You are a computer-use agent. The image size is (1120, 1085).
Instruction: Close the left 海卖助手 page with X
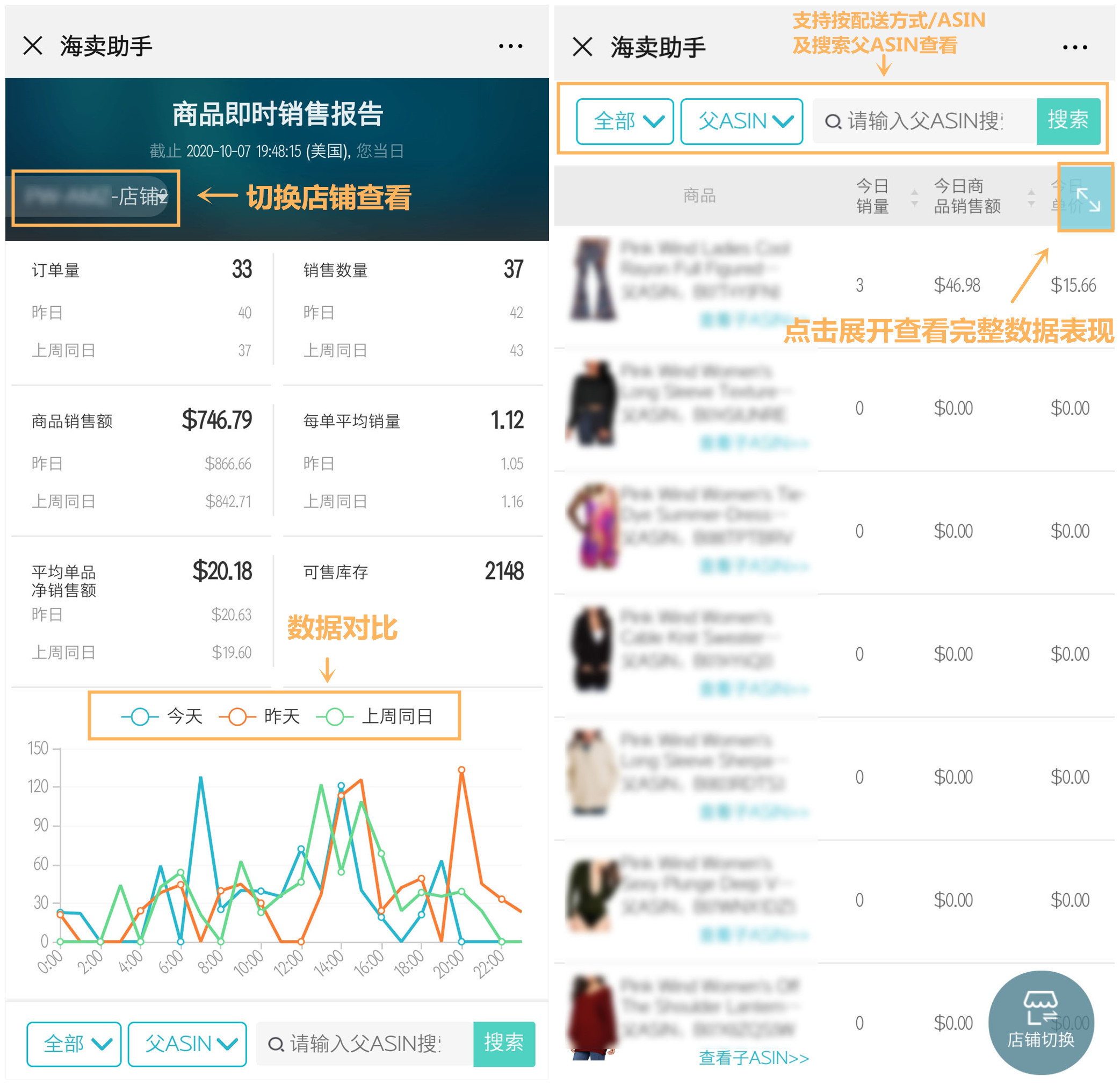[x=33, y=46]
